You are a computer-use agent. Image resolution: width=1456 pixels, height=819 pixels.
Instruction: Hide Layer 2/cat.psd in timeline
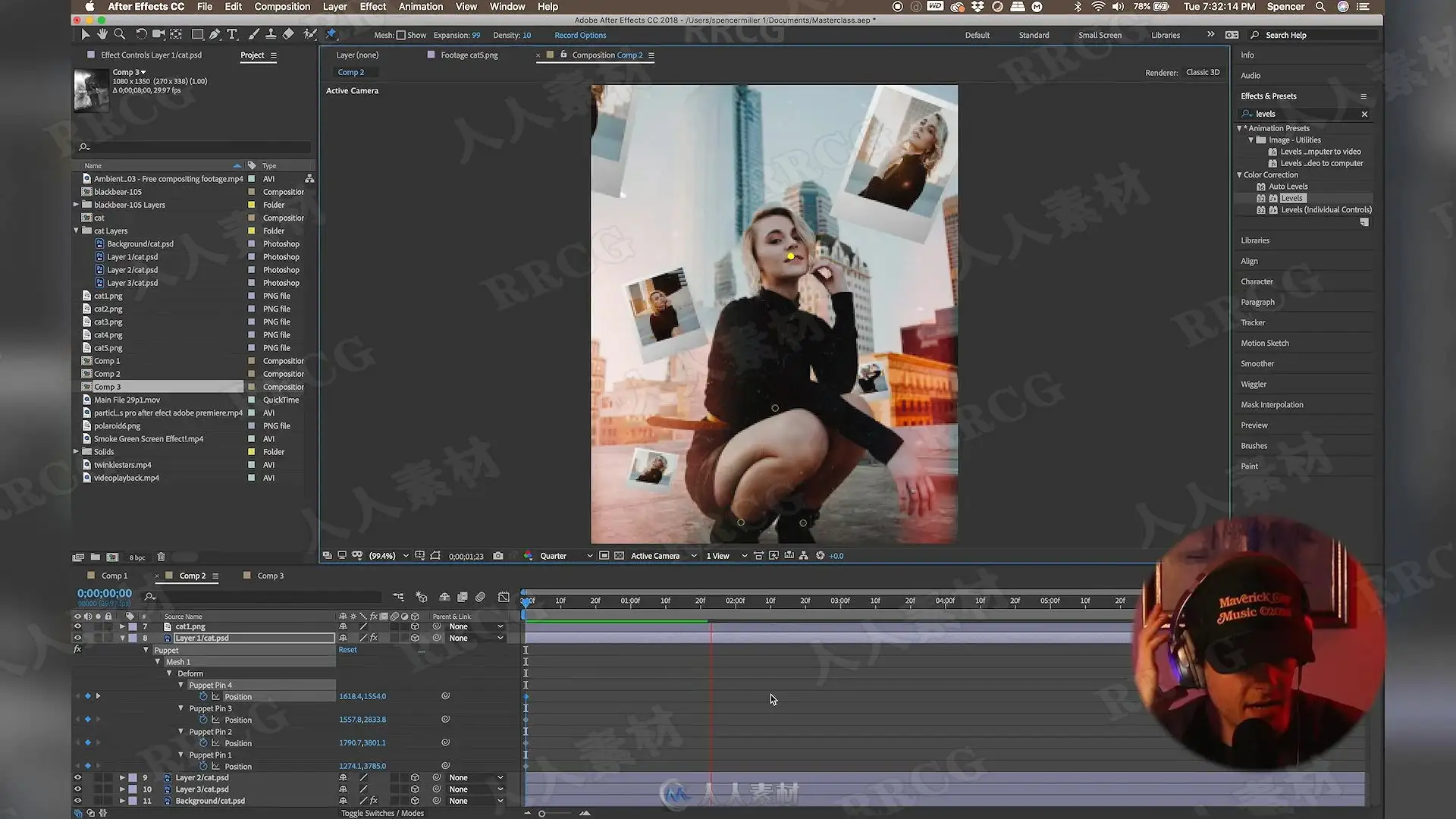click(x=77, y=777)
